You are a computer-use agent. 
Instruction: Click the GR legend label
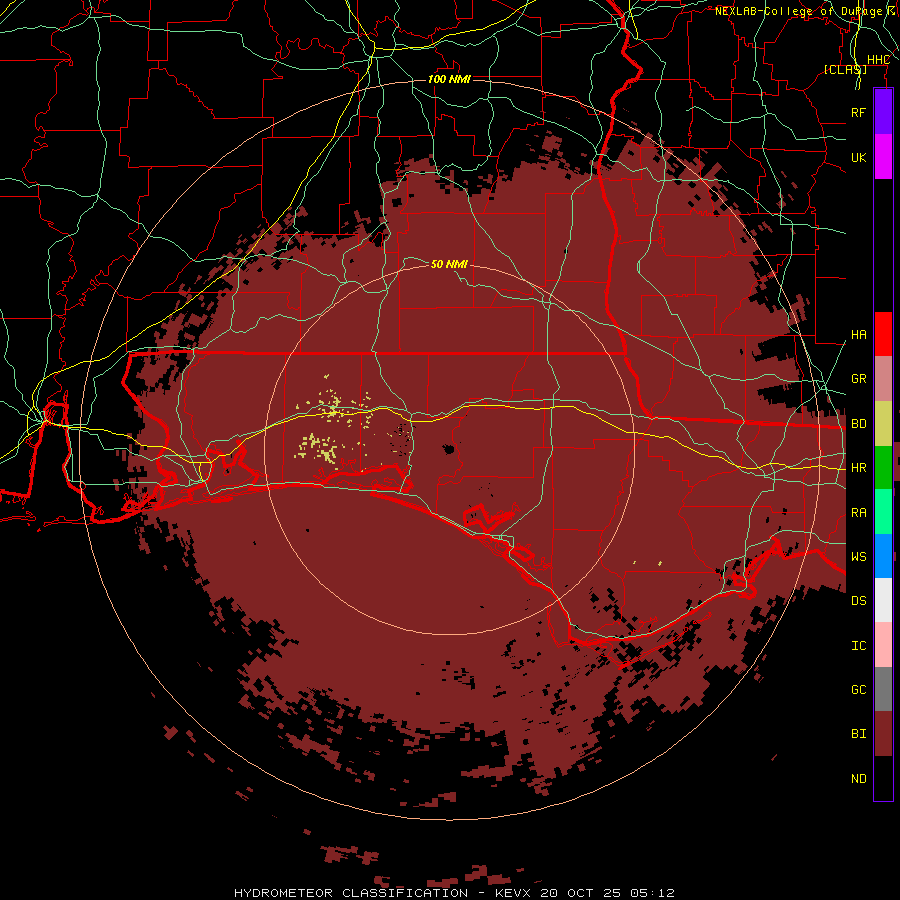pos(858,379)
